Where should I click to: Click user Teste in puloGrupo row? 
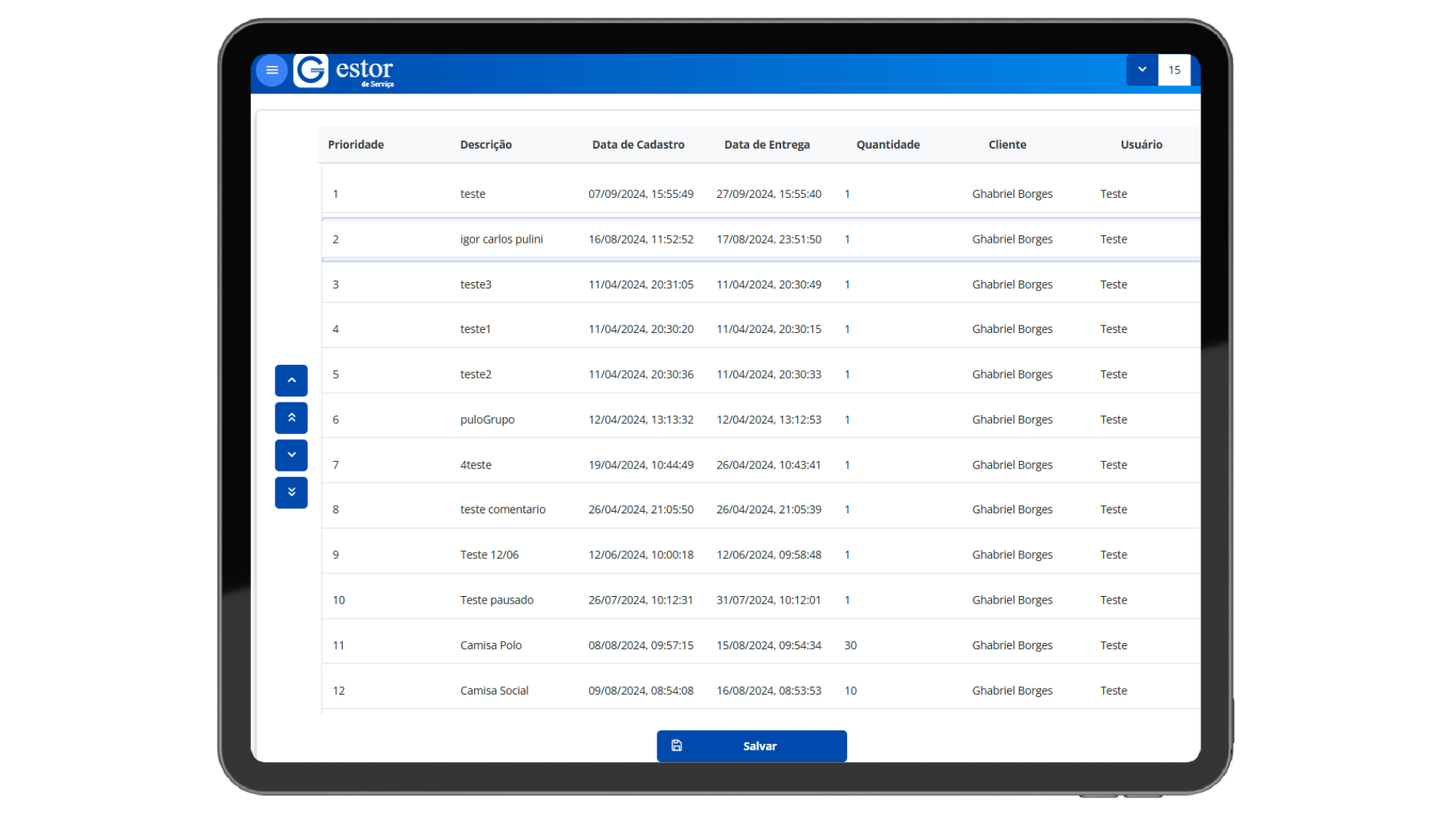pyautogui.click(x=1113, y=420)
